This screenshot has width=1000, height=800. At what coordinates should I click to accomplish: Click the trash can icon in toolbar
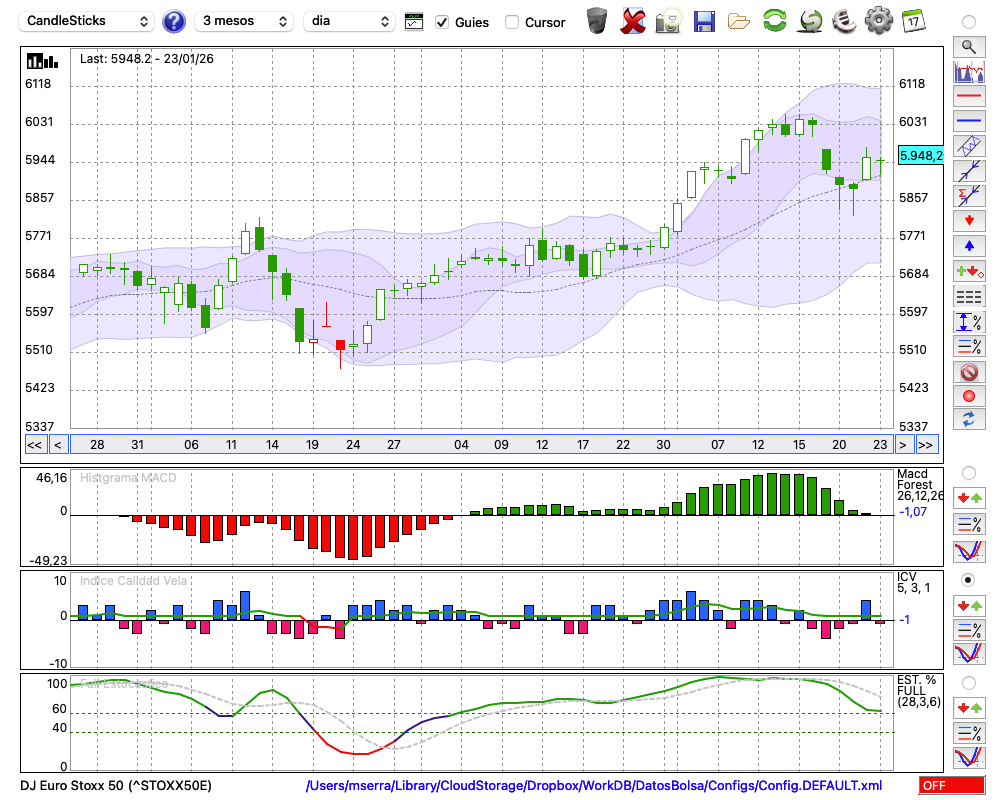[597, 21]
